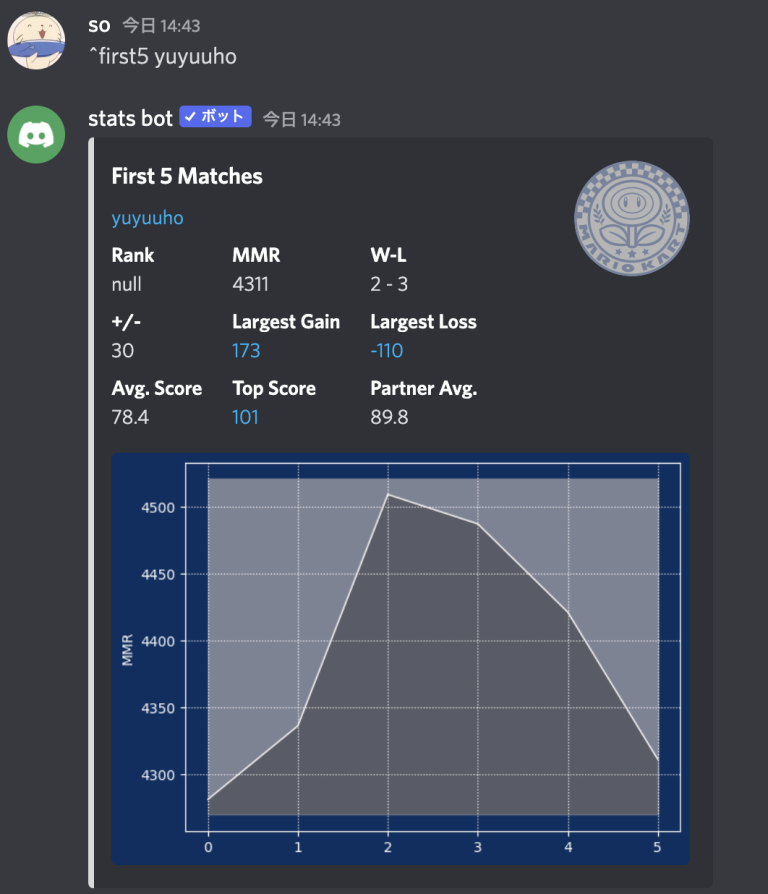Click the Mario Kart rank emblem thumbnail
The height and width of the screenshot is (894, 768).
(632, 218)
